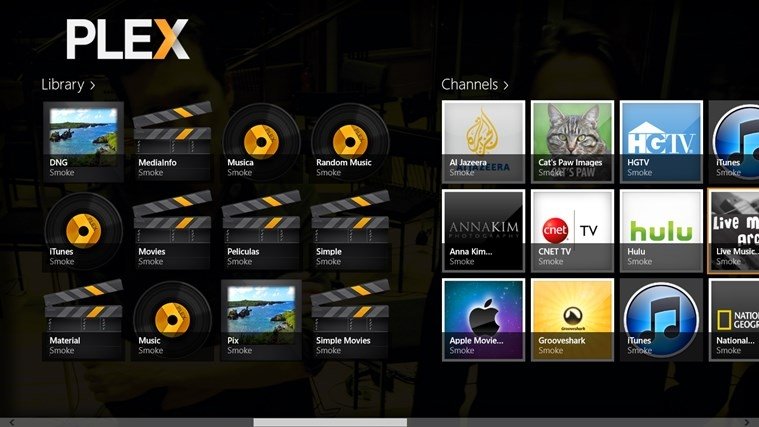The width and height of the screenshot is (759, 427).
Task: Expand the Channels section header
Action: tap(475, 85)
